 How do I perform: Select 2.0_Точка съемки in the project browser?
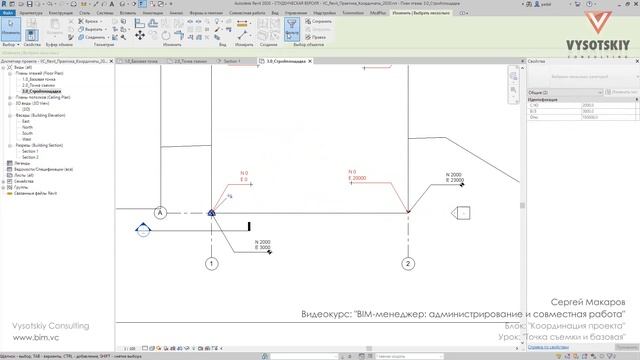tap(38, 85)
